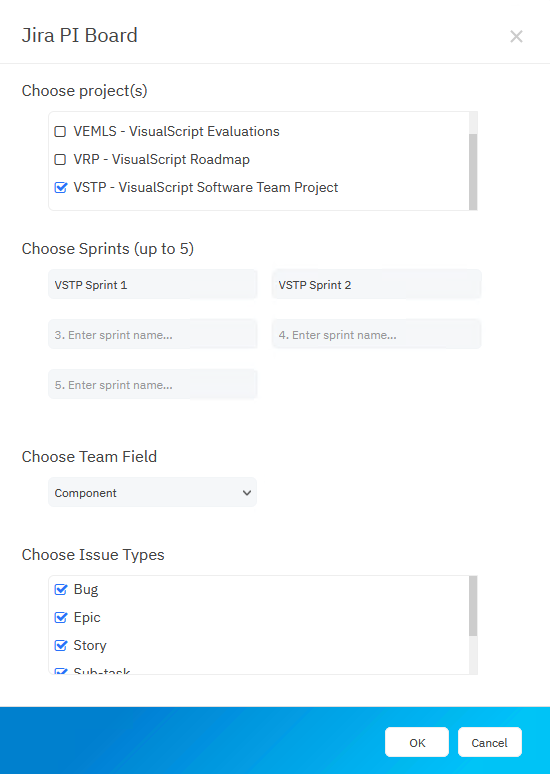The image size is (550, 774).
Task: Click the Cancel button
Action: coord(489,742)
